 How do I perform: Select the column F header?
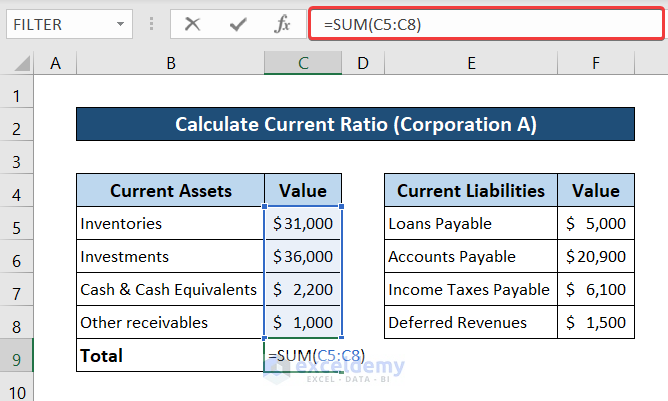pyautogui.click(x=596, y=63)
